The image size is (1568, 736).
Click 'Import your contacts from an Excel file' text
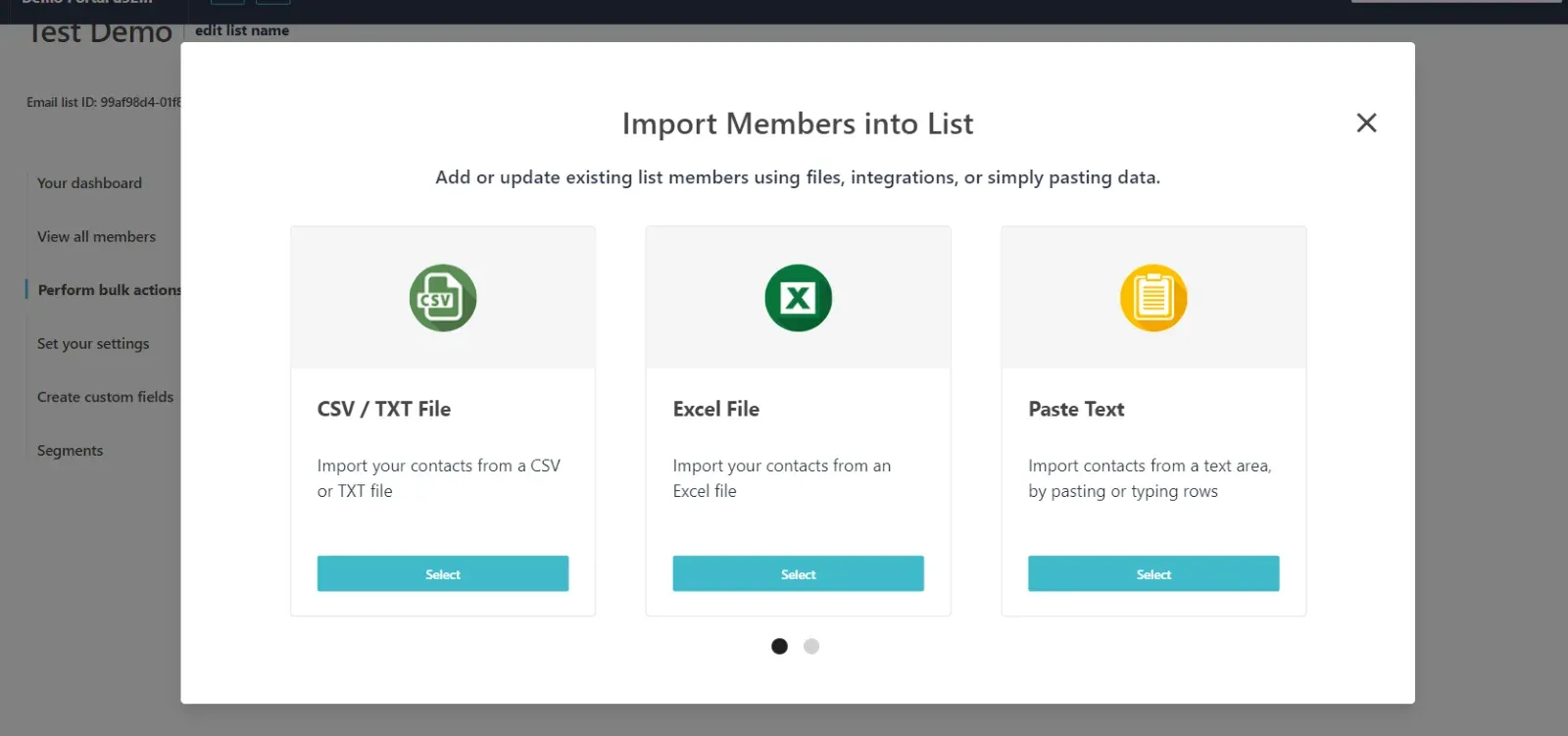pos(782,478)
